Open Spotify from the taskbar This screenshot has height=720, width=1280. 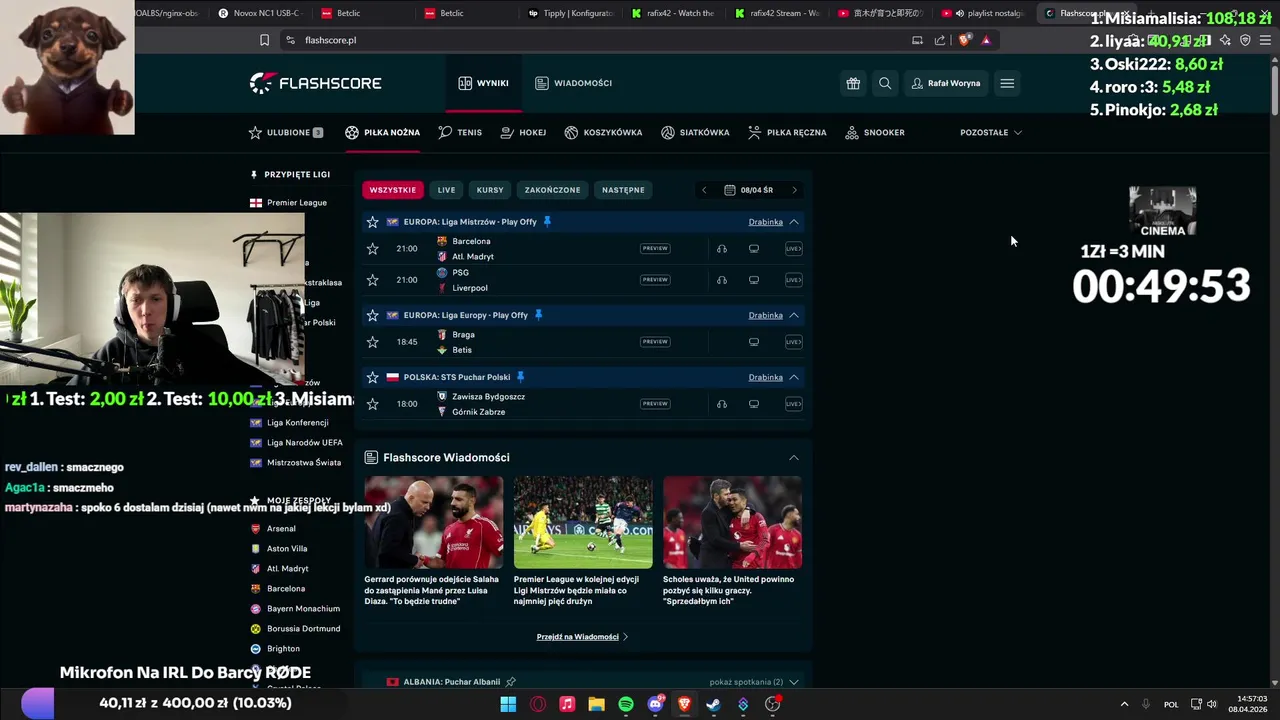click(x=626, y=704)
